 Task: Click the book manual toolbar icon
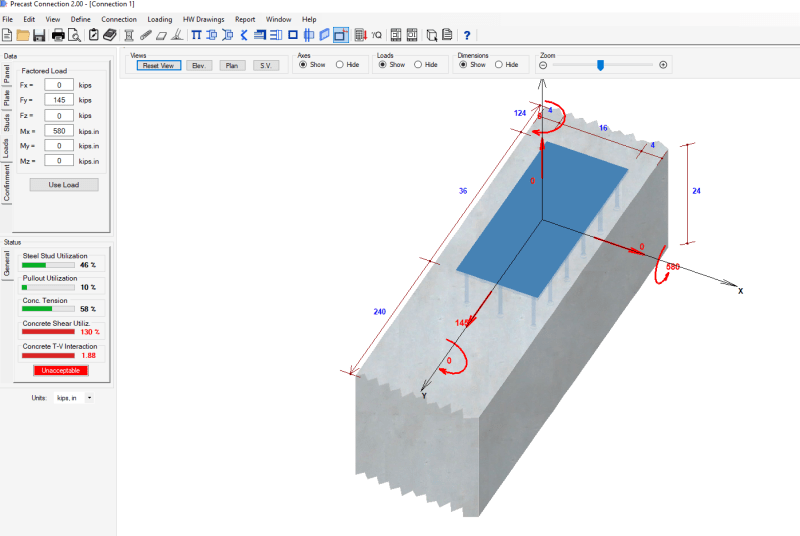click(110, 35)
